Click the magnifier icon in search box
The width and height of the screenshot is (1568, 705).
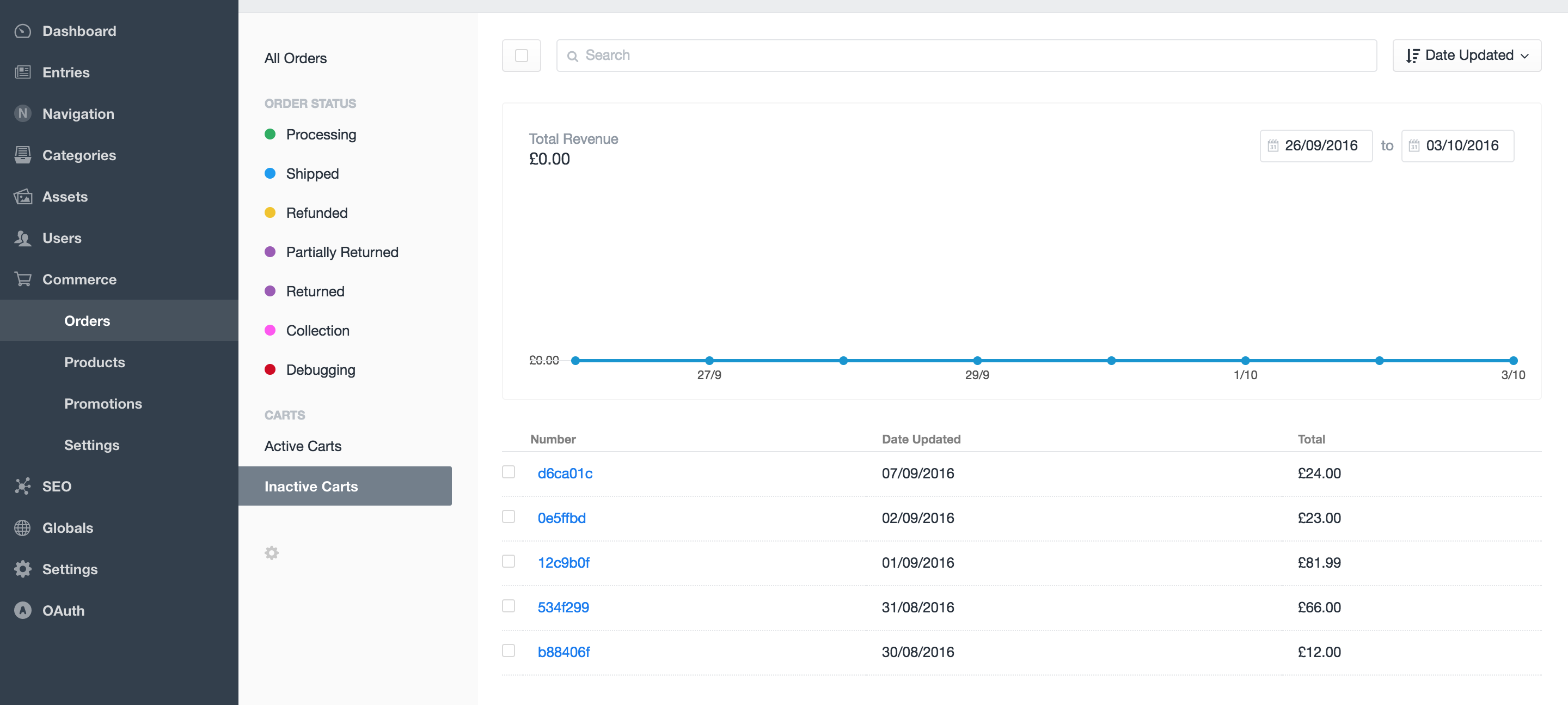(x=572, y=56)
